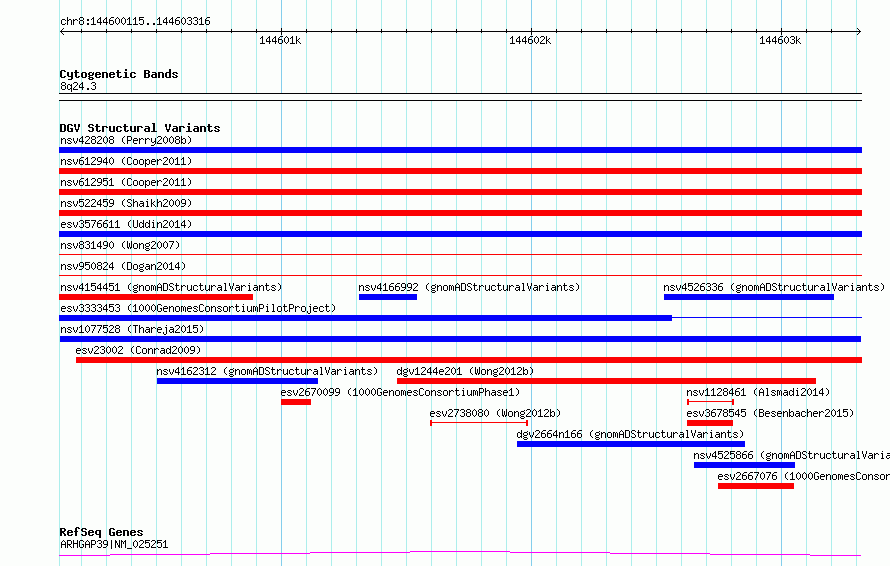Select the esv3576611 (Uddin2014) blue bar
890x566 pixels.
[x=460, y=234]
